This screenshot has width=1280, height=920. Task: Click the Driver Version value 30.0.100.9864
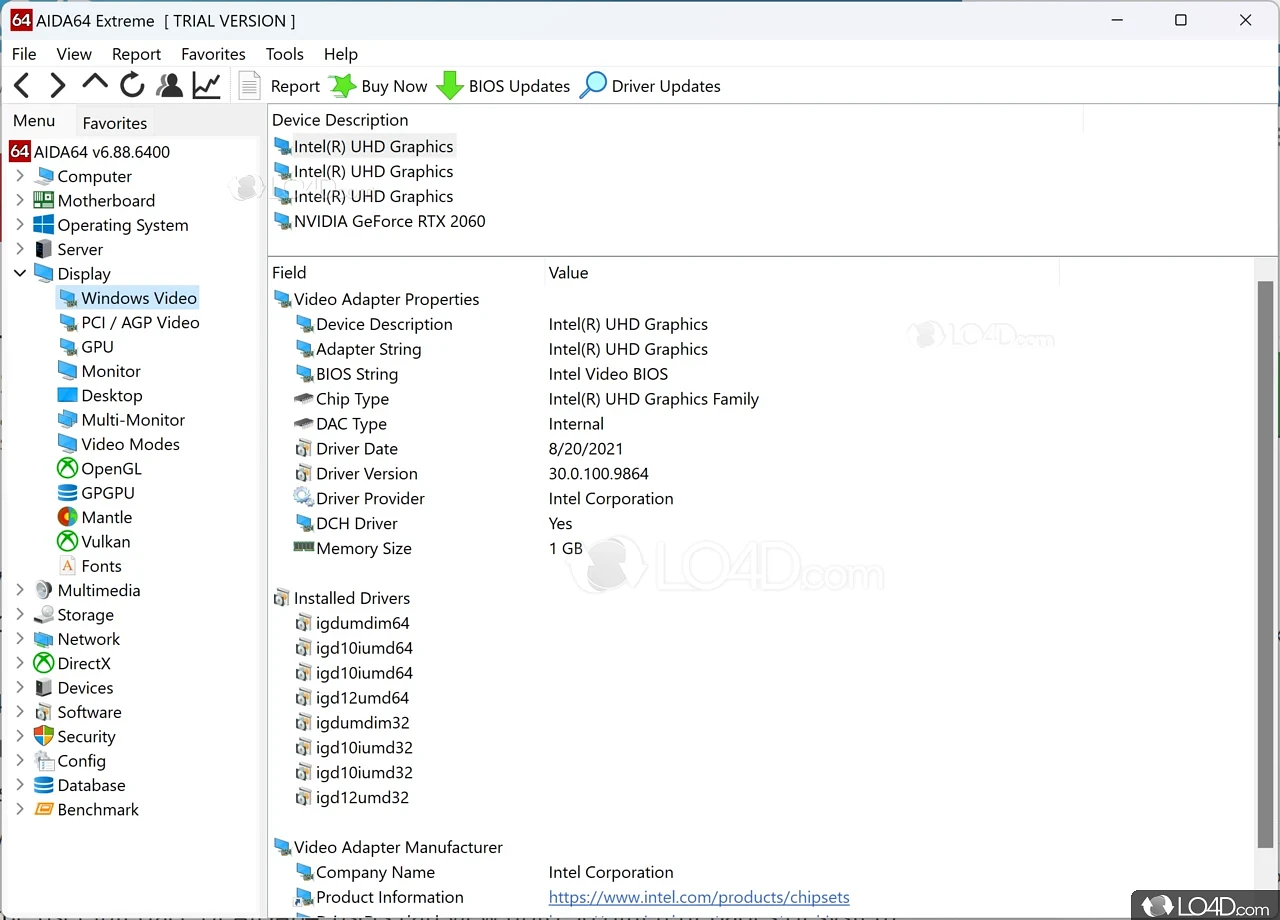pos(599,474)
